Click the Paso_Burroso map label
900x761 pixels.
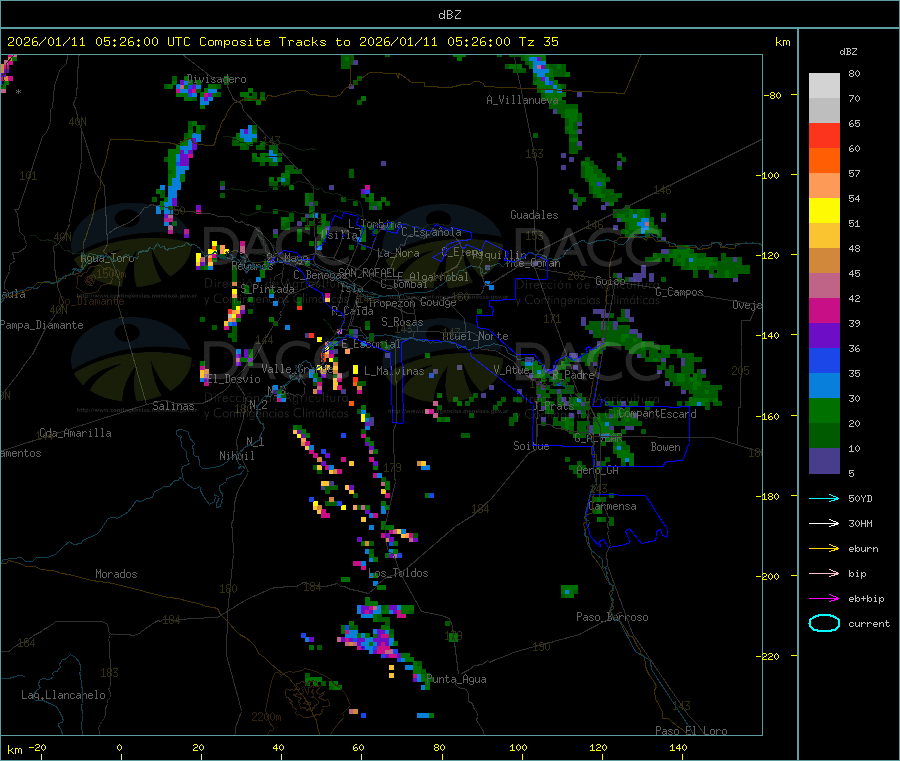pyautogui.click(x=611, y=617)
